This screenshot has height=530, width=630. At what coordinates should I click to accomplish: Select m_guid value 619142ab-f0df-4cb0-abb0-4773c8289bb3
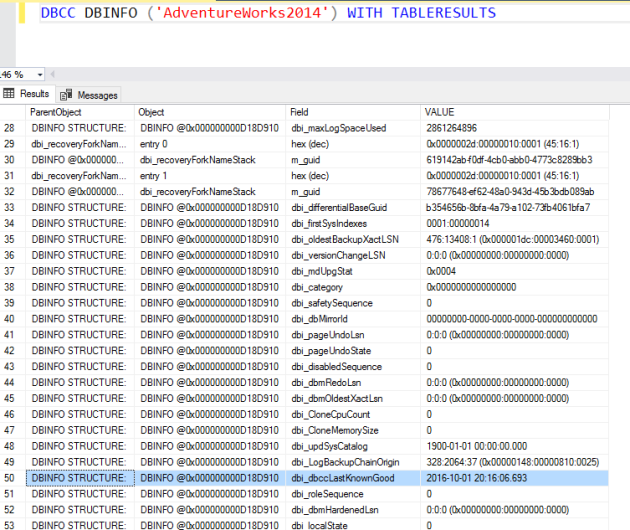click(515, 160)
